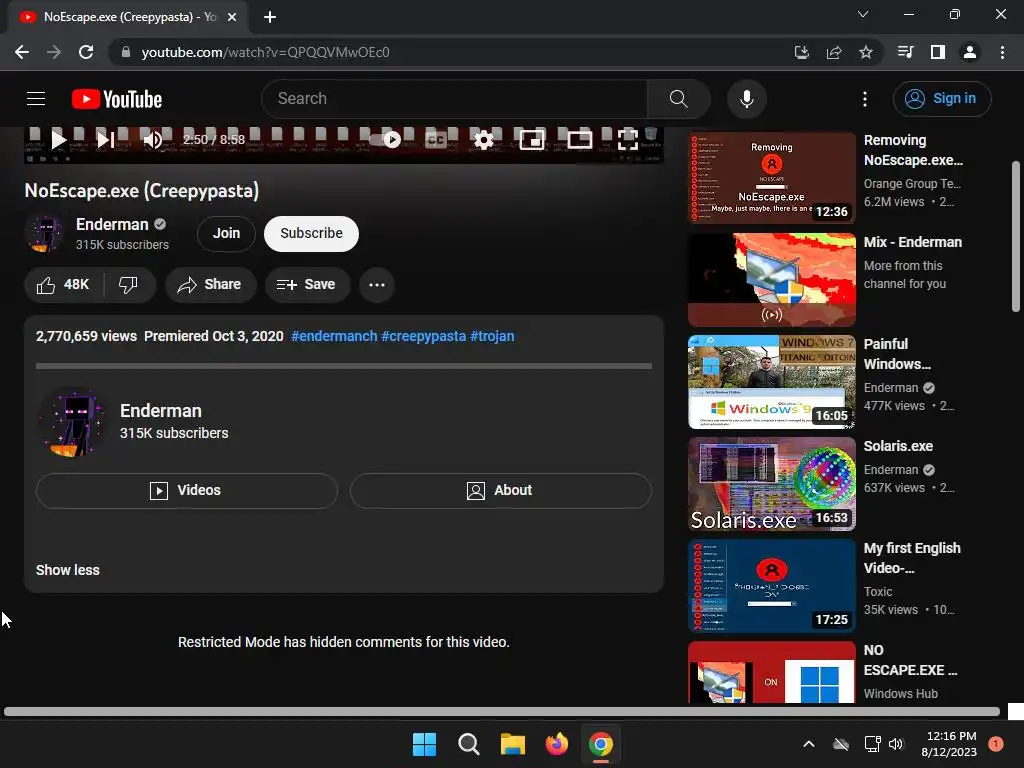Image resolution: width=1024 pixels, height=768 pixels.
Task: Go to the YouTube home logo
Action: point(117,99)
